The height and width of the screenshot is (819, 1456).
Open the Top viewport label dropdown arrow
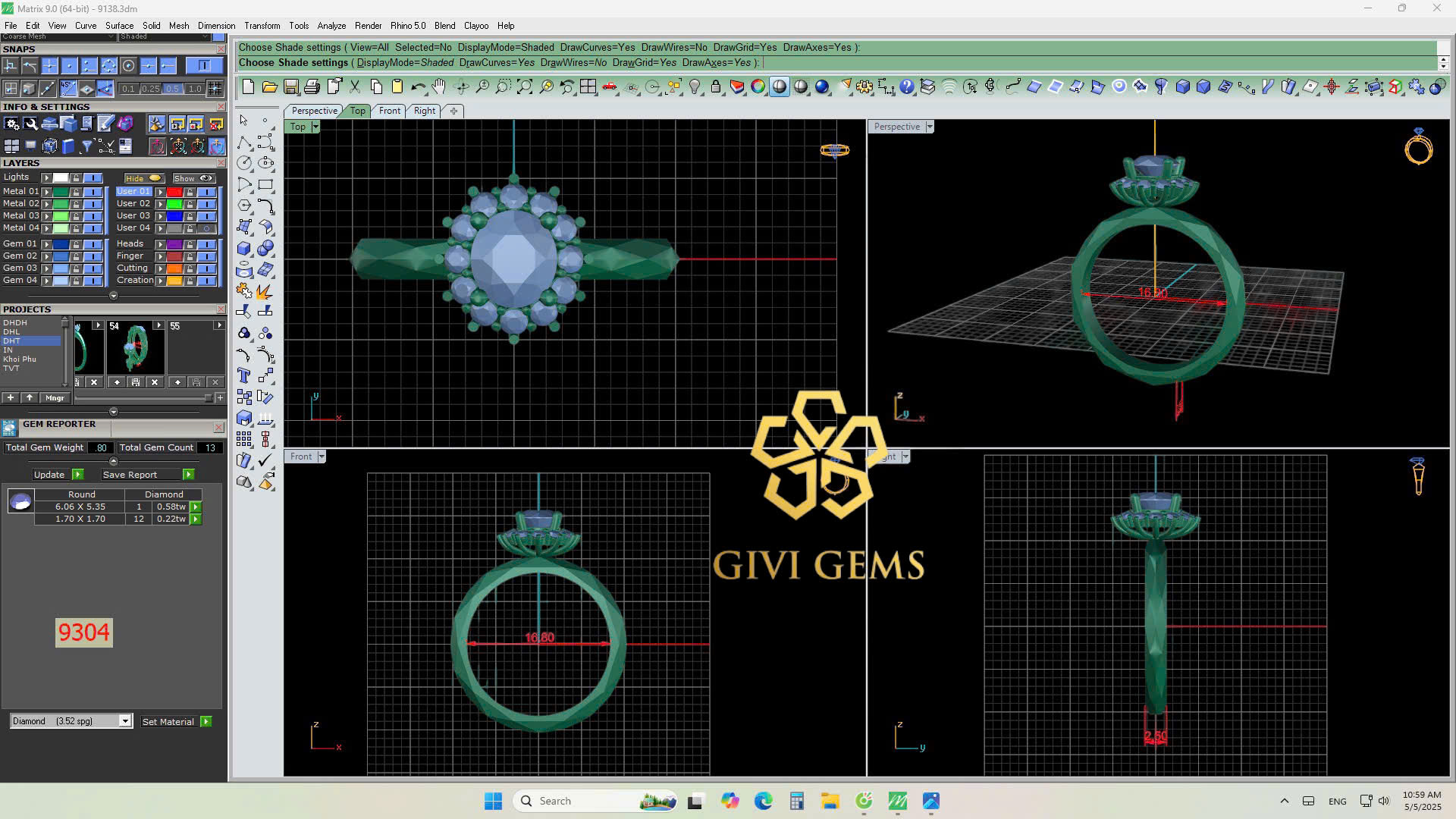[x=315, y=127]
